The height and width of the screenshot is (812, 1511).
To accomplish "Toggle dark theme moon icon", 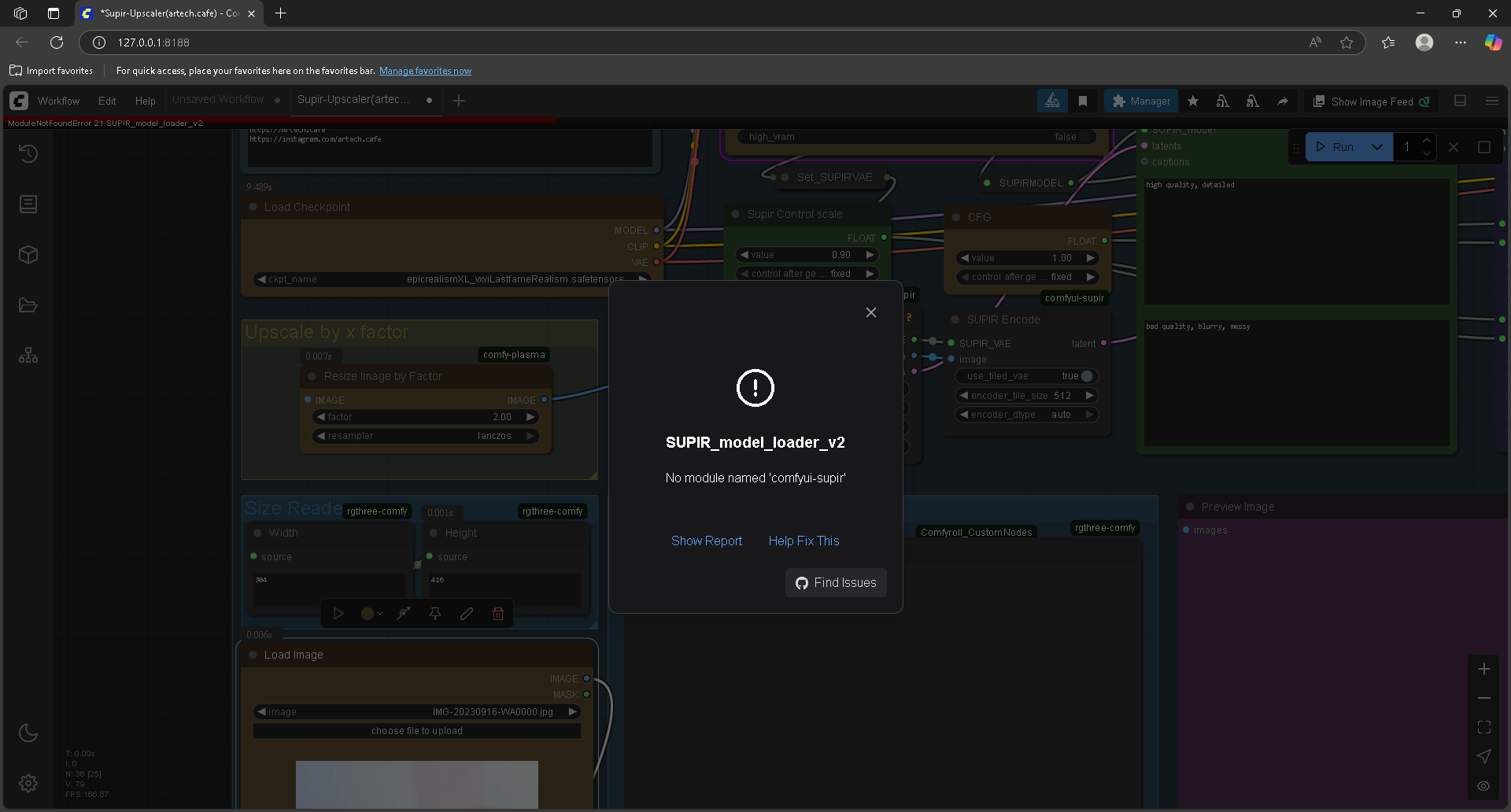I will pos(28,733).
